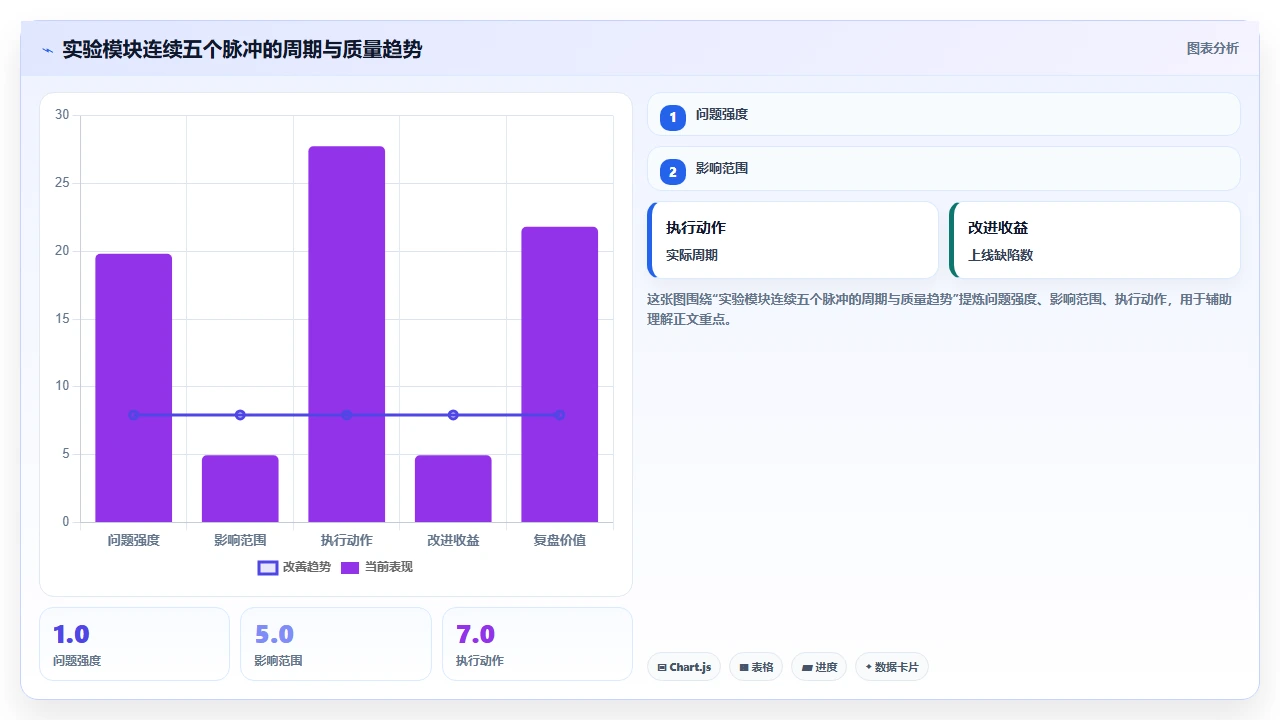Click the 进度 tag chip
Viewport: 1280px width, 720px height.
click(x=819, y=667)
